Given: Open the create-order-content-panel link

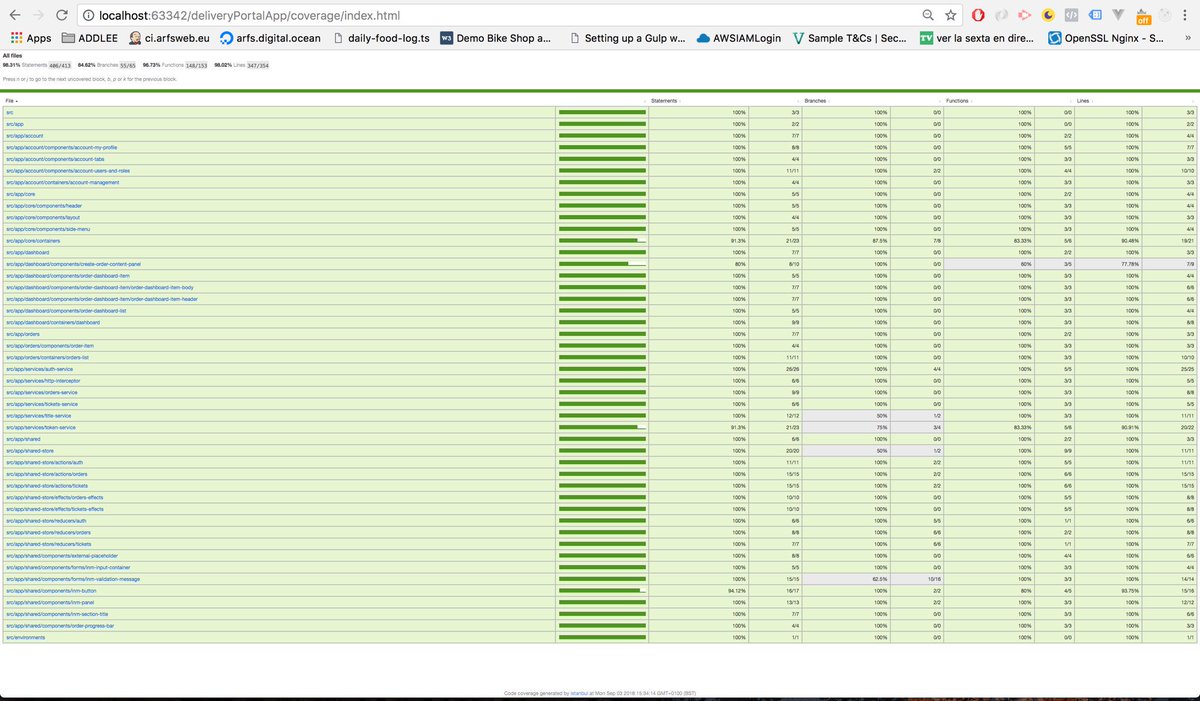Looking at the screenshot, I should (73, 264).
